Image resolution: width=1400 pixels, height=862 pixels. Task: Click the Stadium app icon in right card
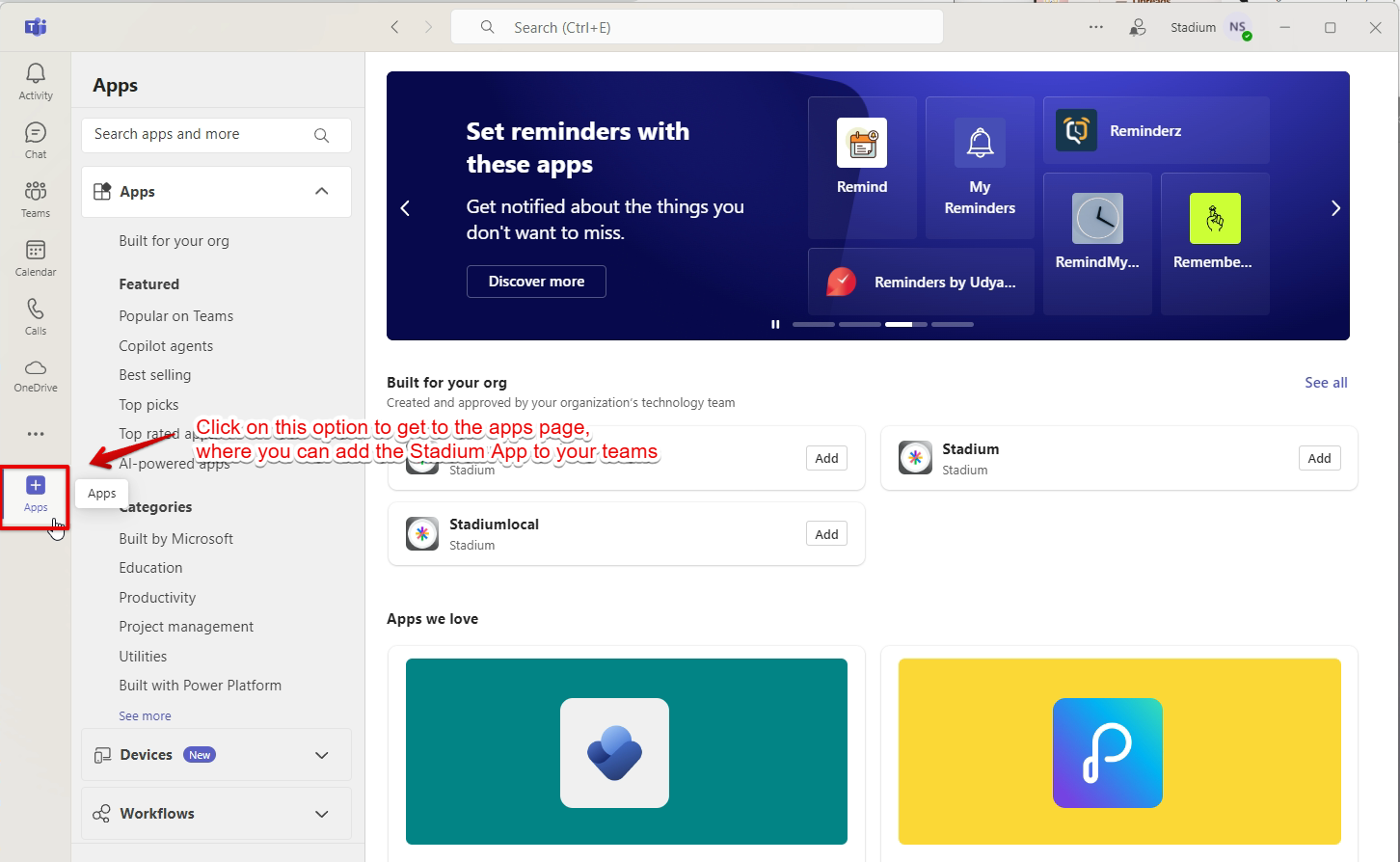915,458
